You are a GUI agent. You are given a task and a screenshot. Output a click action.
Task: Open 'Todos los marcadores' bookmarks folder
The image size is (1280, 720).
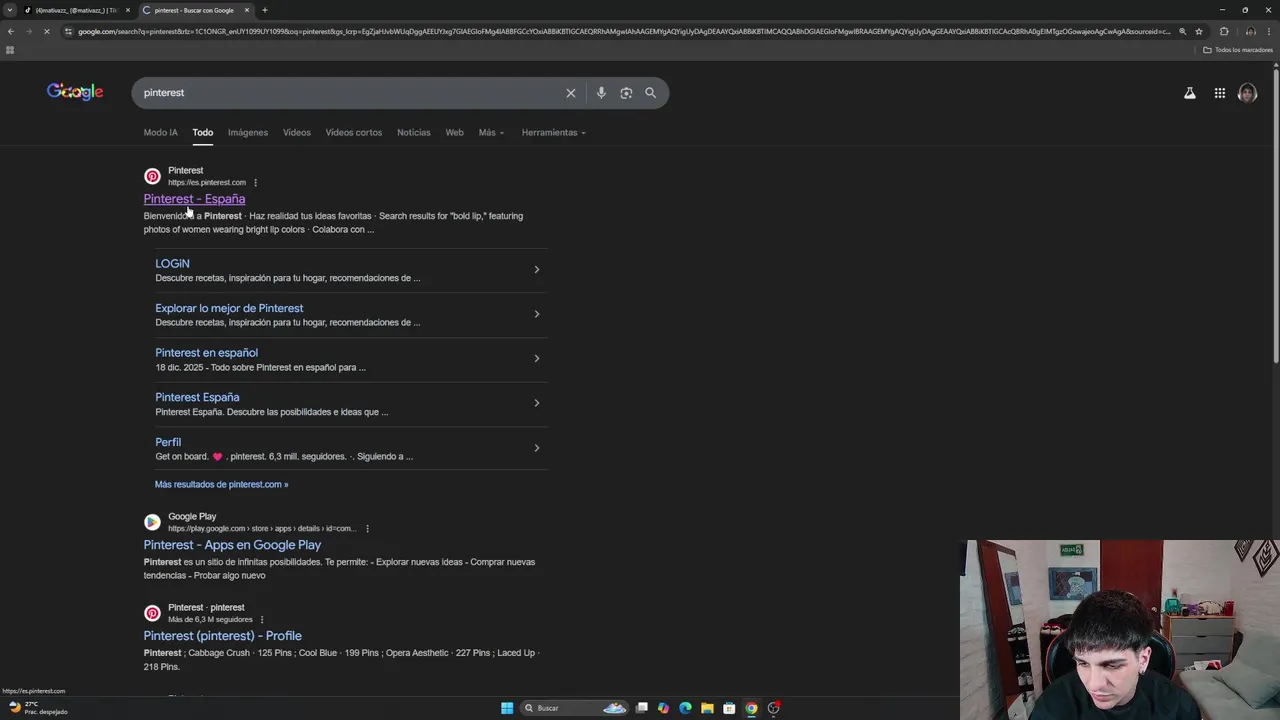point(1238,50)
